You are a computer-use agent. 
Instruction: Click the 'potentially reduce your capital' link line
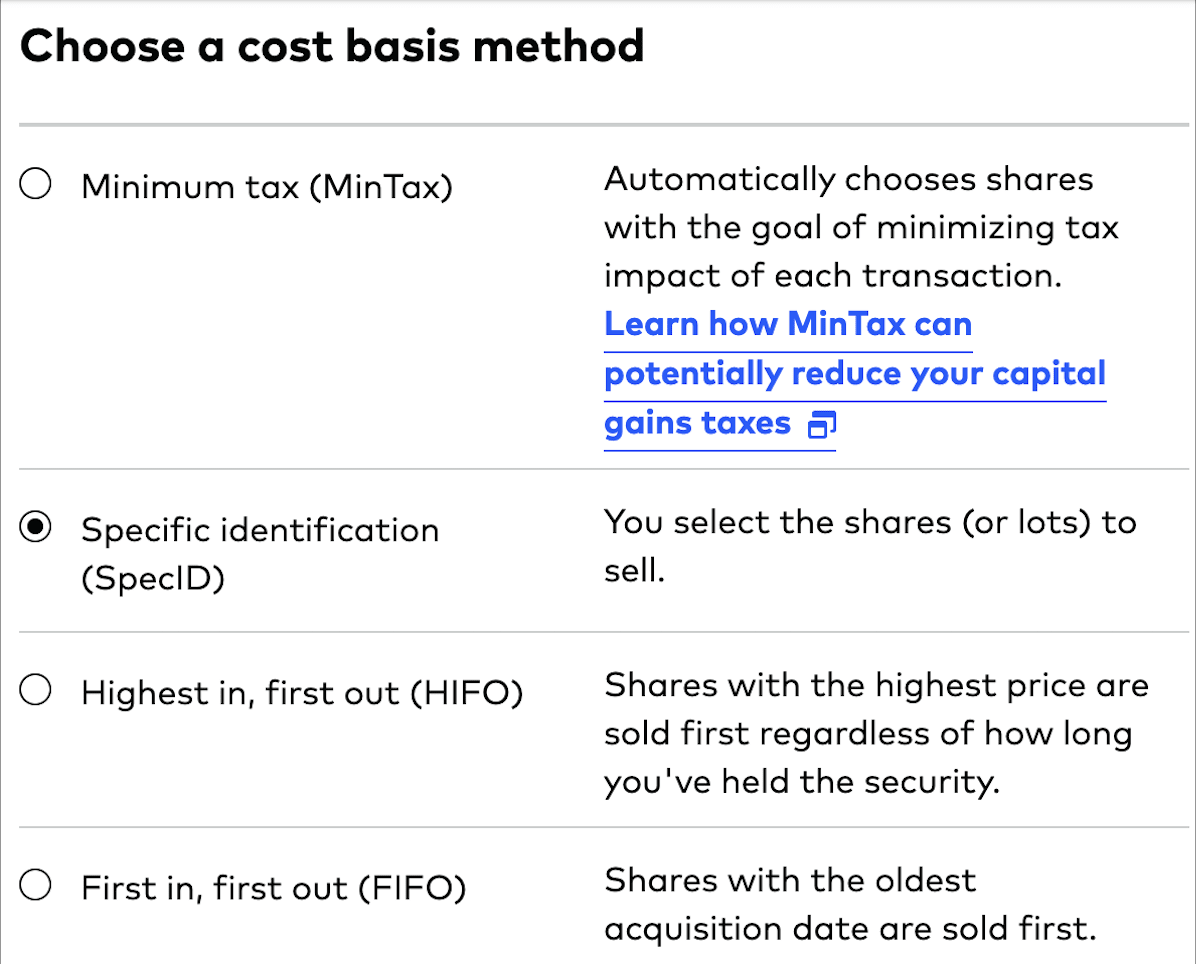(855, 373)
